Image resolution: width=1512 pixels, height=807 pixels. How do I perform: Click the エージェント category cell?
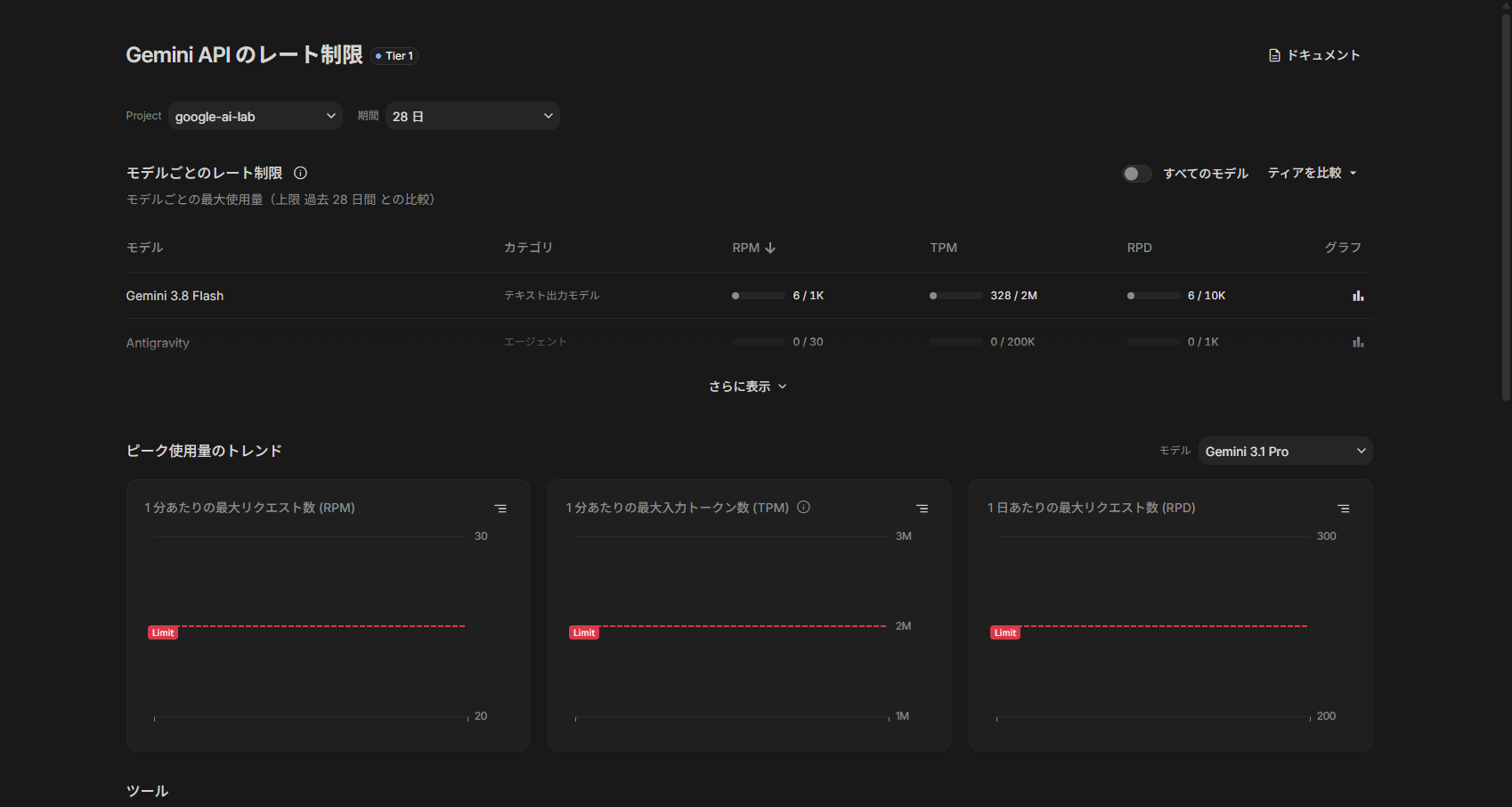pos(535,342)
